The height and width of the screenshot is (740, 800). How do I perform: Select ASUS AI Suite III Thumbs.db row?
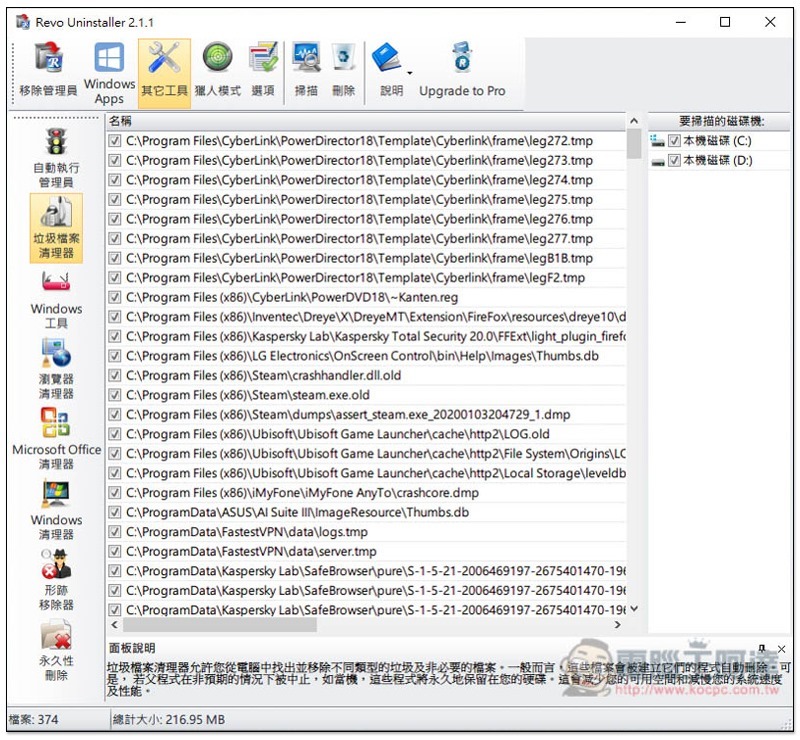pyautogui.click(x=366, y=512)
